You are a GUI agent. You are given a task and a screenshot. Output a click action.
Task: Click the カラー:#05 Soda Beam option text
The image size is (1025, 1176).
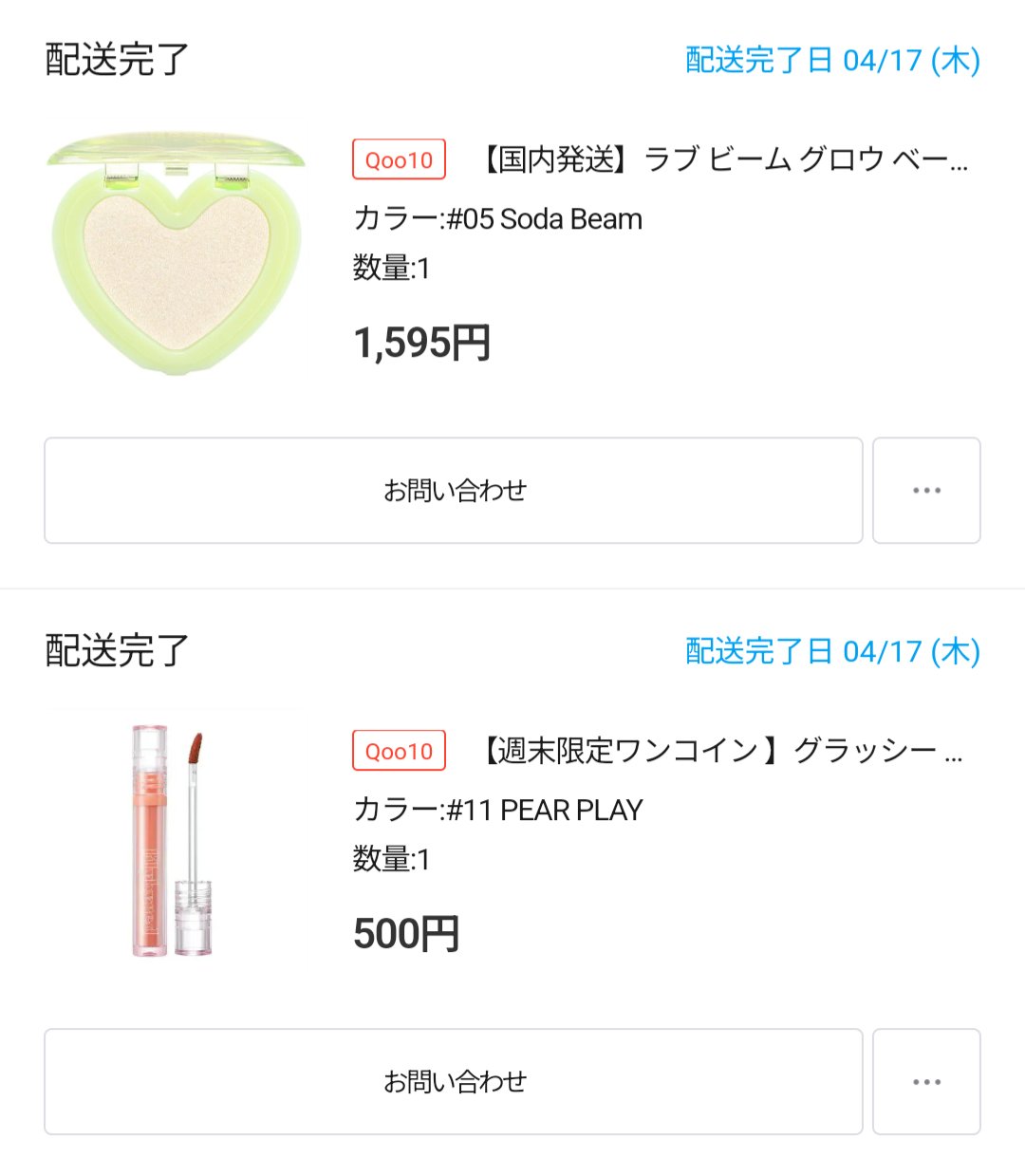pyautogui.click(x=497, y=219)
